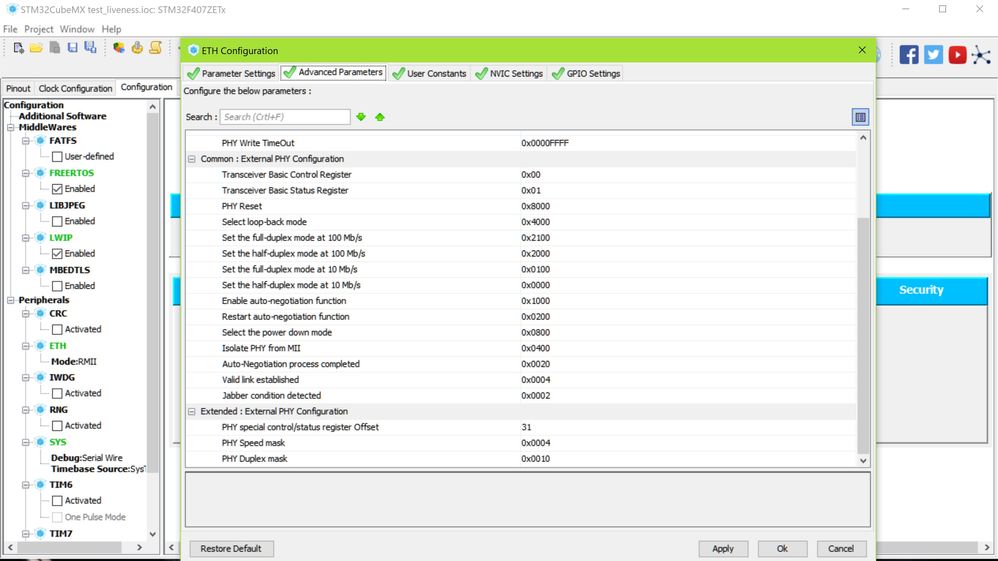The image size is (998, 561).
Task: Click the blue gear icon beside ETH
Action: (x=40, y=346)
